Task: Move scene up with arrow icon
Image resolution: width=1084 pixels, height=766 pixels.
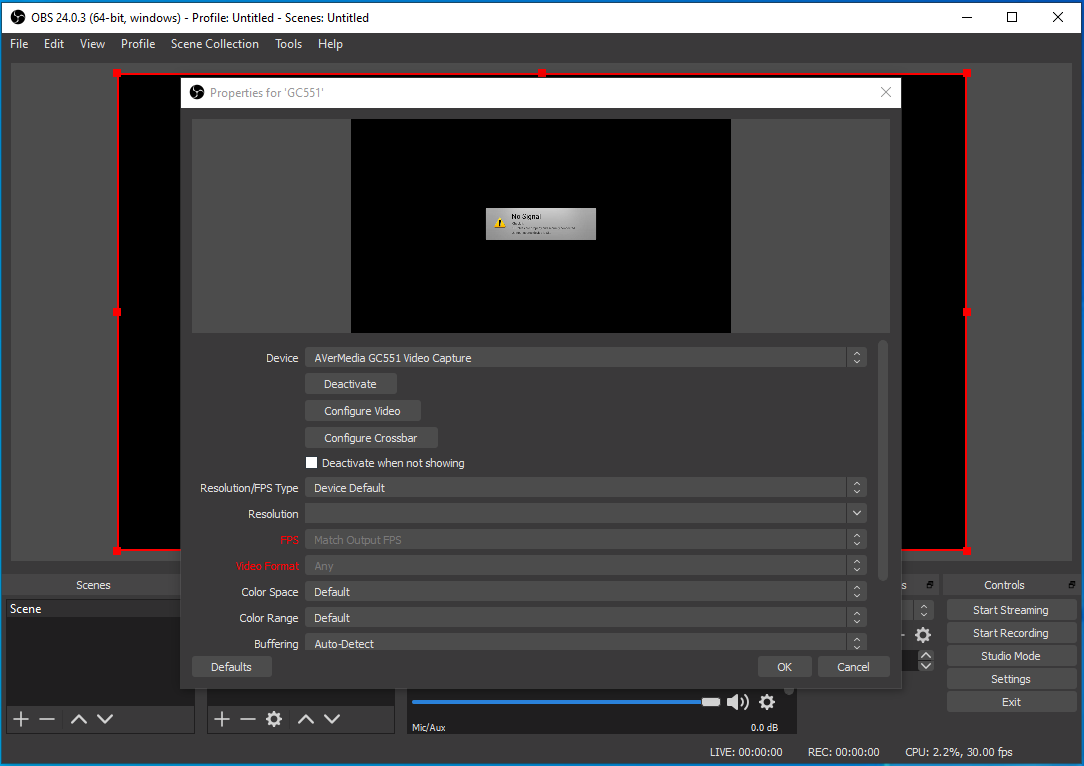Action: (79, 719)
